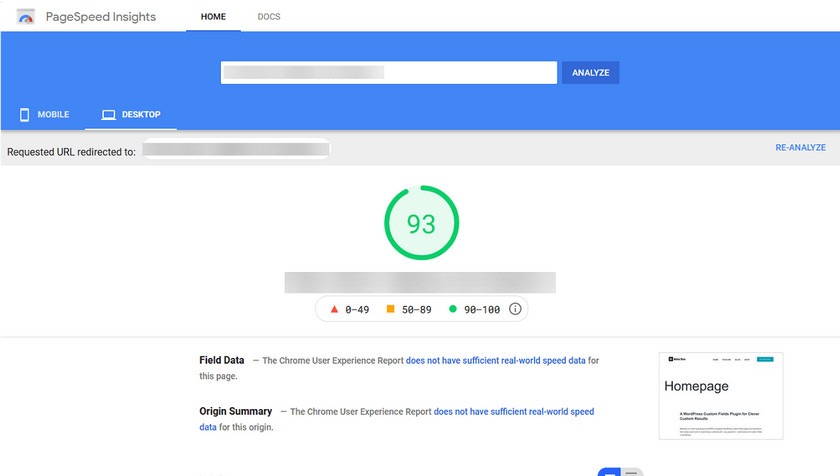This screenshot has height=476, width=840.
Task: Open the HOME tab
Action: [x=213, y=17]
